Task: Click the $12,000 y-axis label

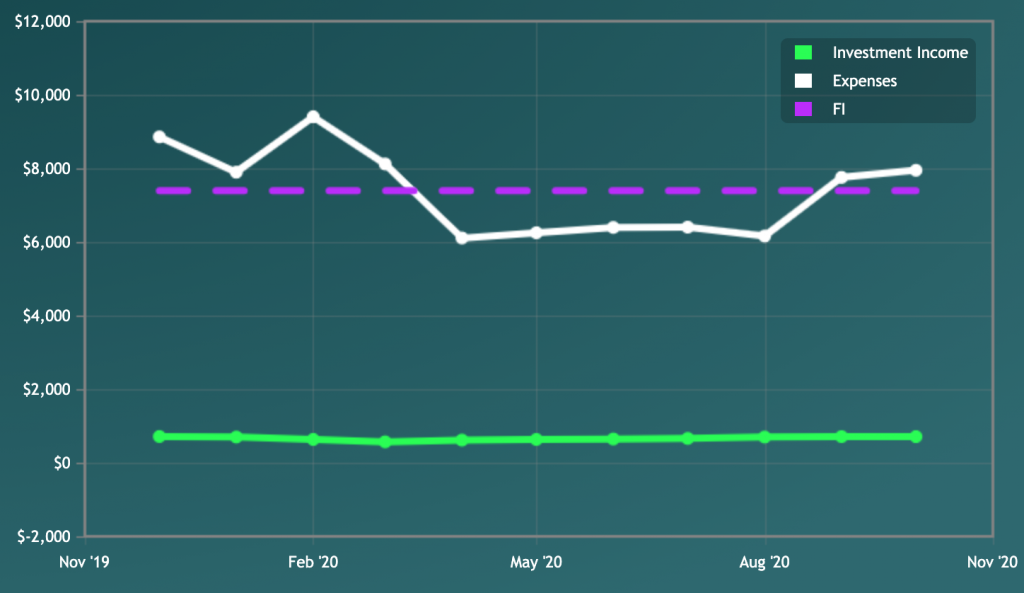Action: tap(42, 22)
